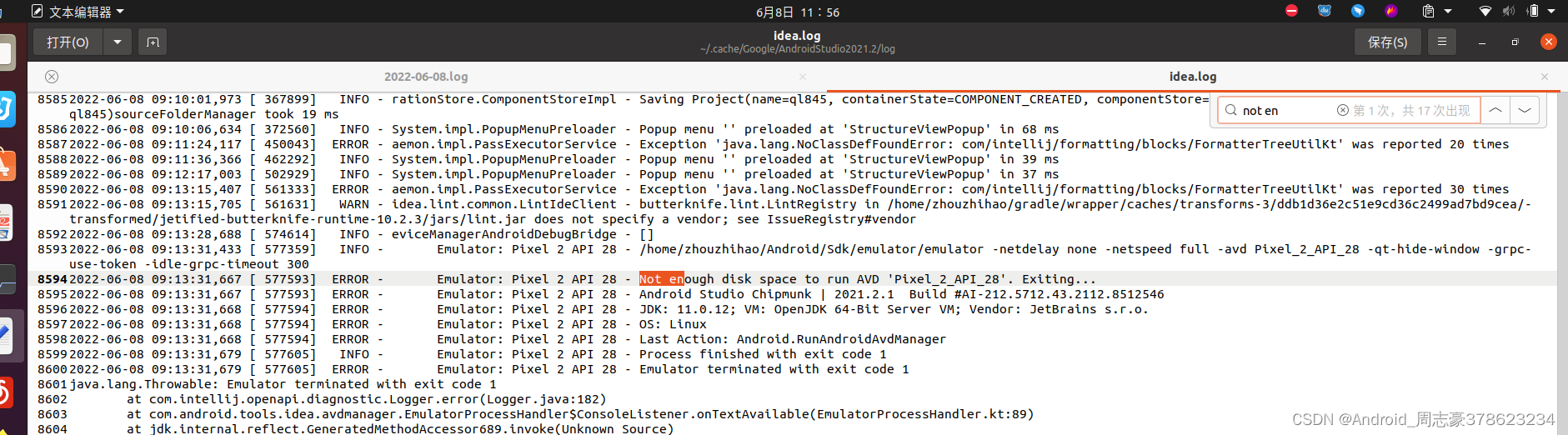Clear the search text with the circled X
Image resolution: width=1568 pixels, height=435 pixels.
pos(1342,110)
